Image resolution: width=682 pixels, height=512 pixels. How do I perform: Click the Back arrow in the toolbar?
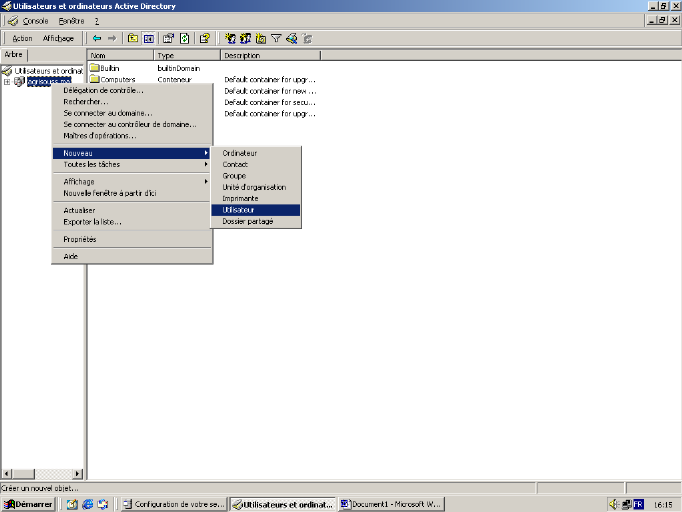coord(97,38)
